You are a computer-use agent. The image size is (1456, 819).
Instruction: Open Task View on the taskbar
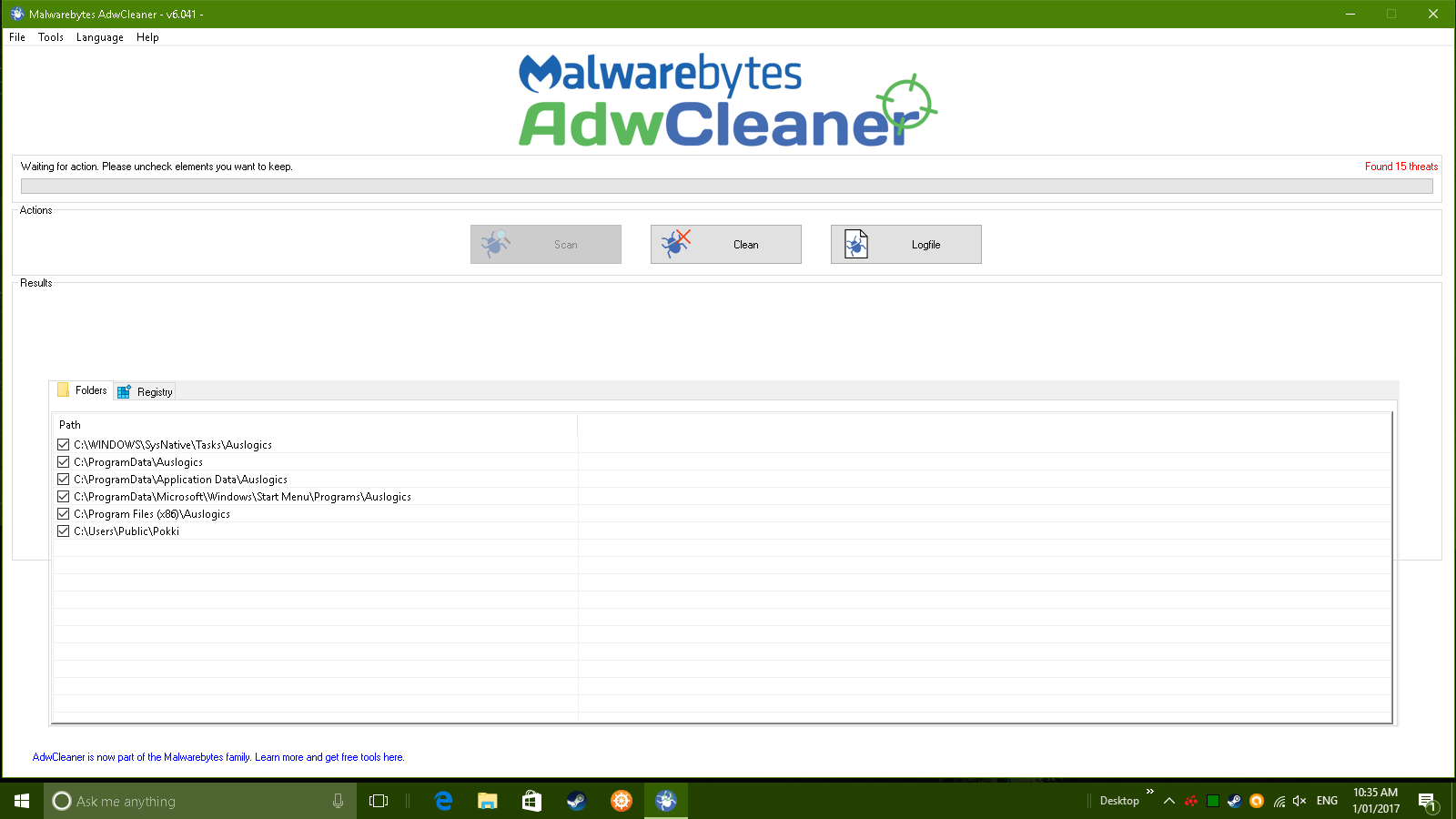pyautogui.click(x=379, y=801)
